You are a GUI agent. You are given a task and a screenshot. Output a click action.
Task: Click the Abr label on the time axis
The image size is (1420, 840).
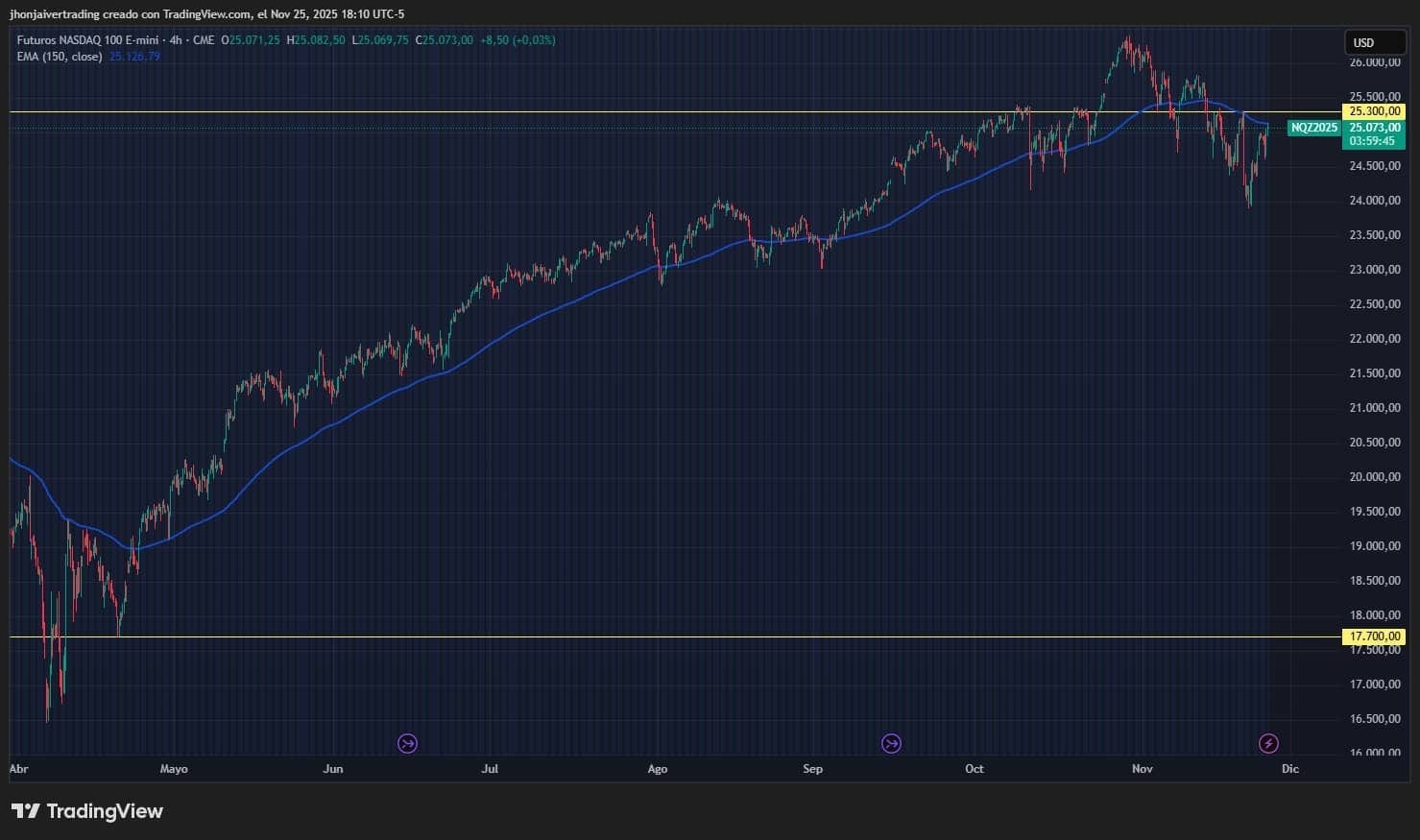coord(18,769)
